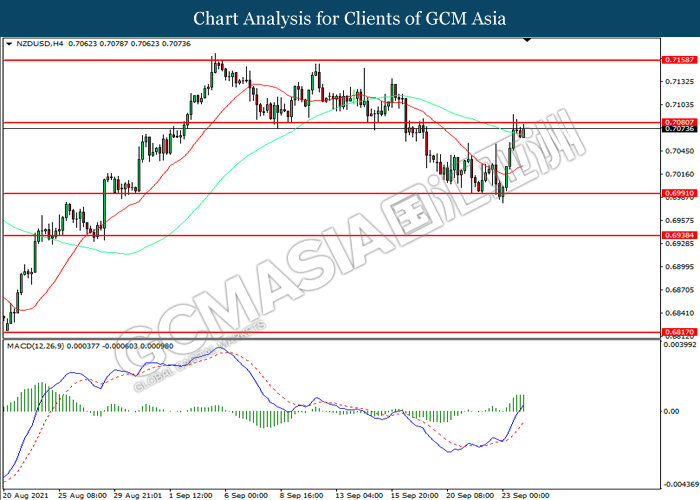Image resolution: width=700 pixels, height=500 pixels.
Task: Click the 0.71035 price scale value
Action: [x=679, y=105]
